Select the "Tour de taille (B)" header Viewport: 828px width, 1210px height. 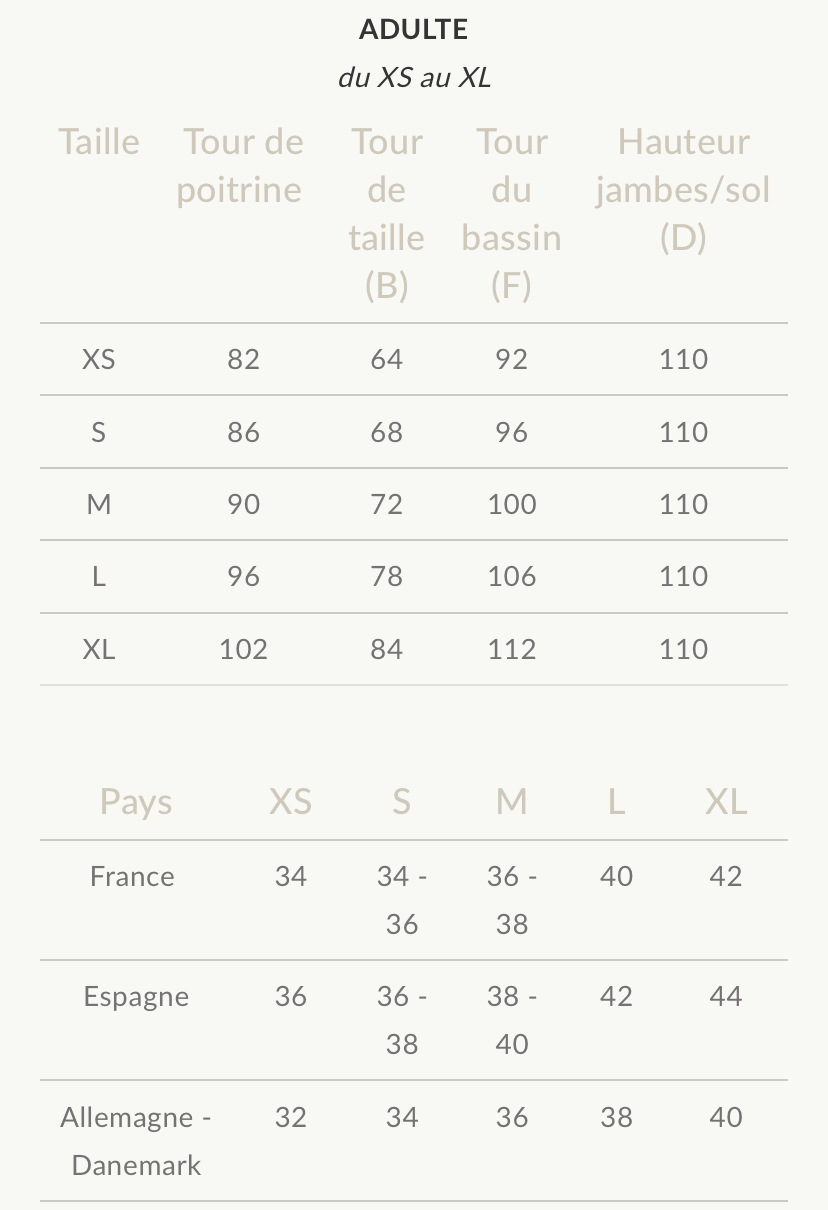(x=387, y=214)
